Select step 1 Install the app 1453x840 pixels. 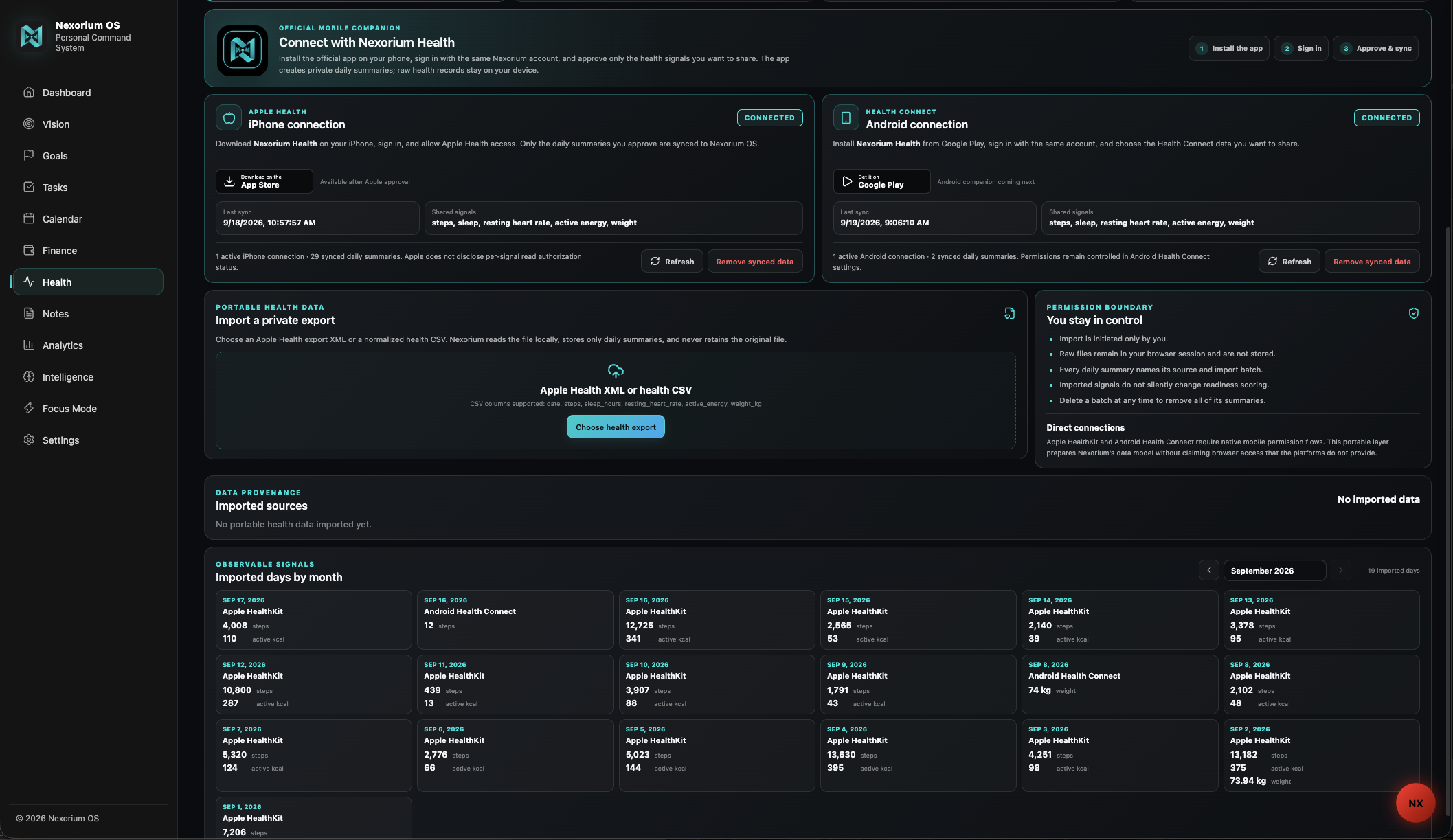click(x=1230, y=48)
